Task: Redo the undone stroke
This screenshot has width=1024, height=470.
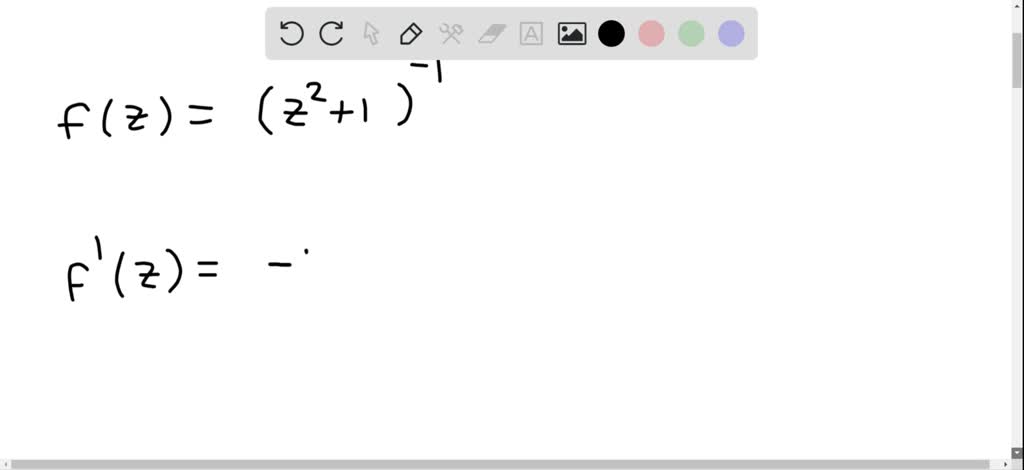Action: [x=331, y=33]
